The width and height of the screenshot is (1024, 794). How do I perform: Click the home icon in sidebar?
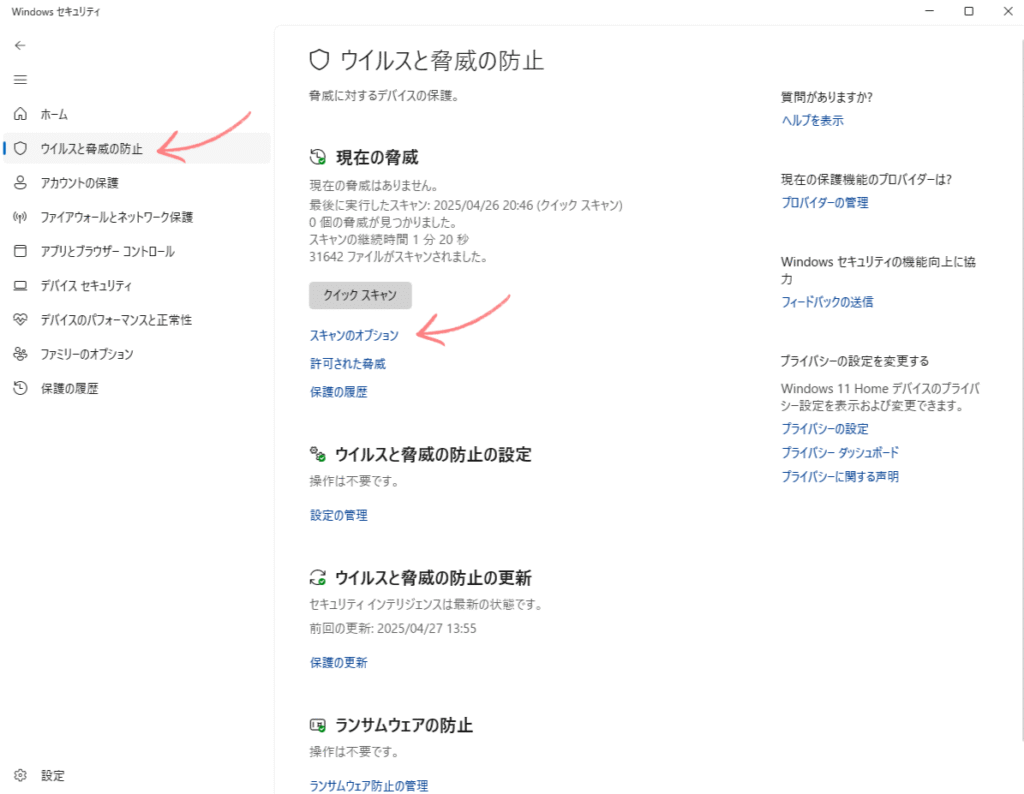(20, 114)
